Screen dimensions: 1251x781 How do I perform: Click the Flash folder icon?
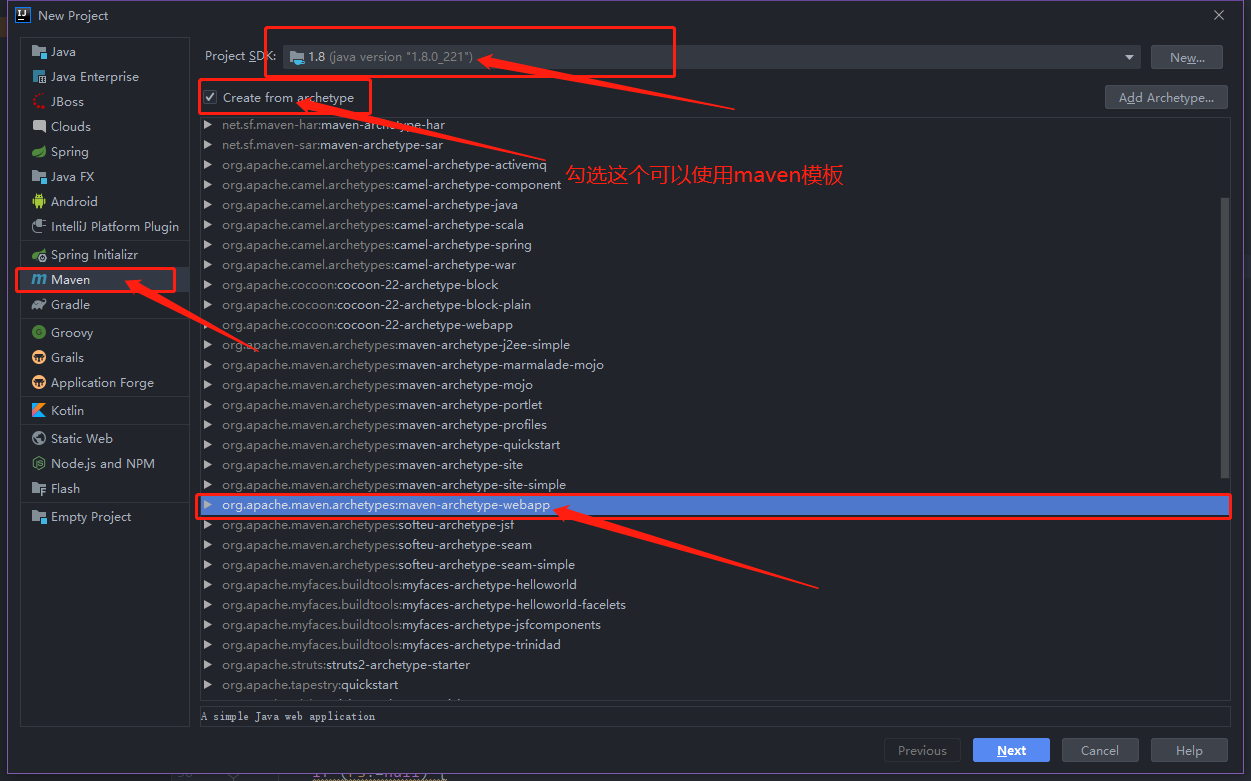39,489
